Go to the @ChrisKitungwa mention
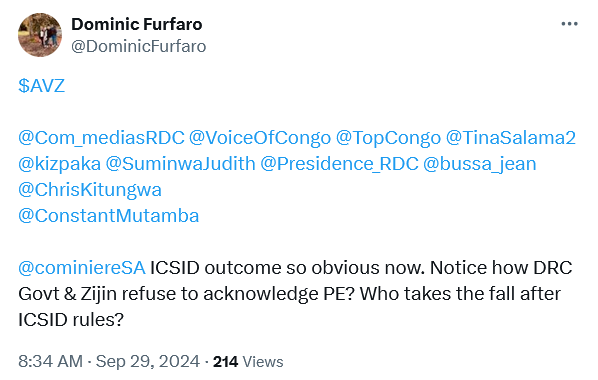This screenshot has height=380, width=598. [90, 190]
